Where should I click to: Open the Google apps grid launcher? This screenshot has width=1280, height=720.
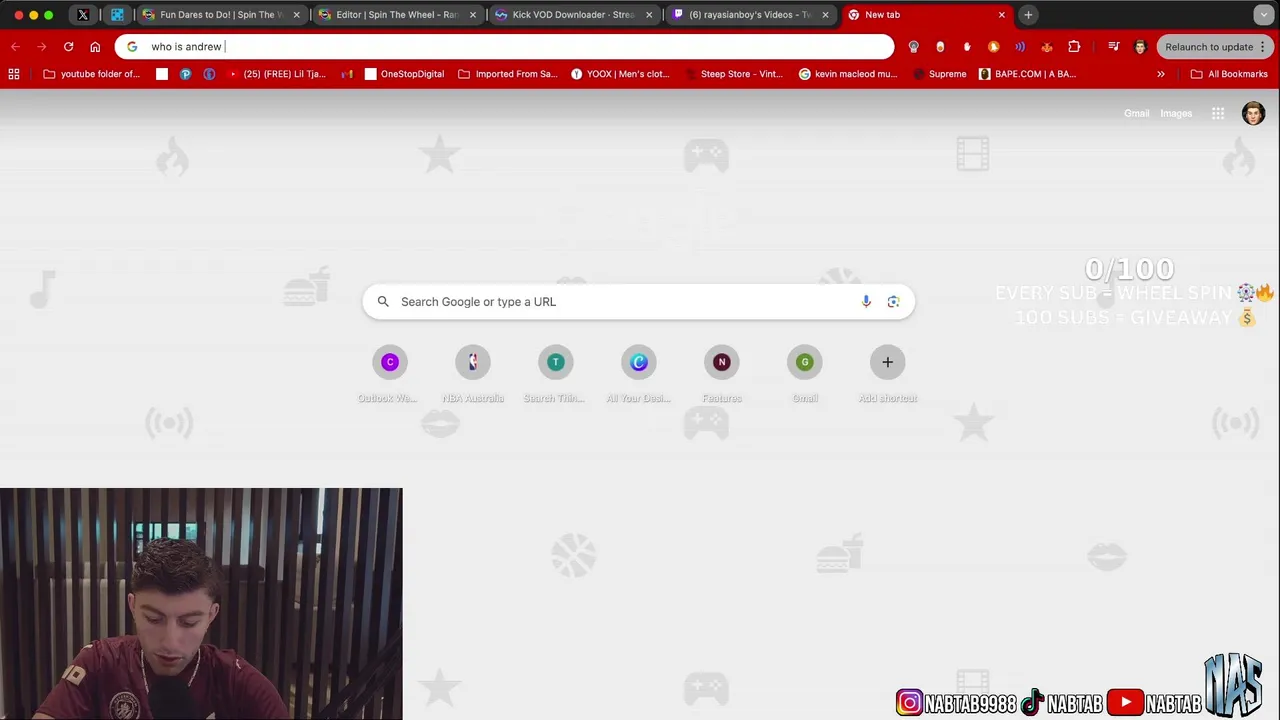1218,113
